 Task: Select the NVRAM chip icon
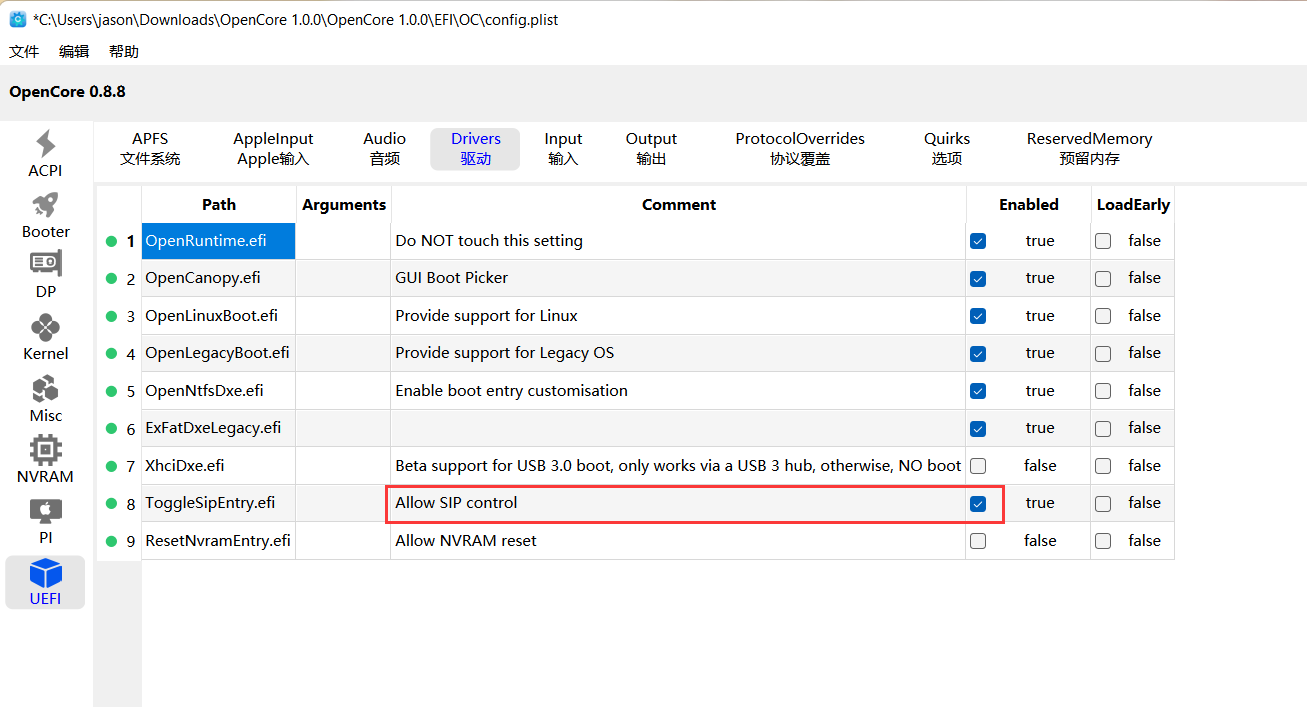click(x=45, y=449)
